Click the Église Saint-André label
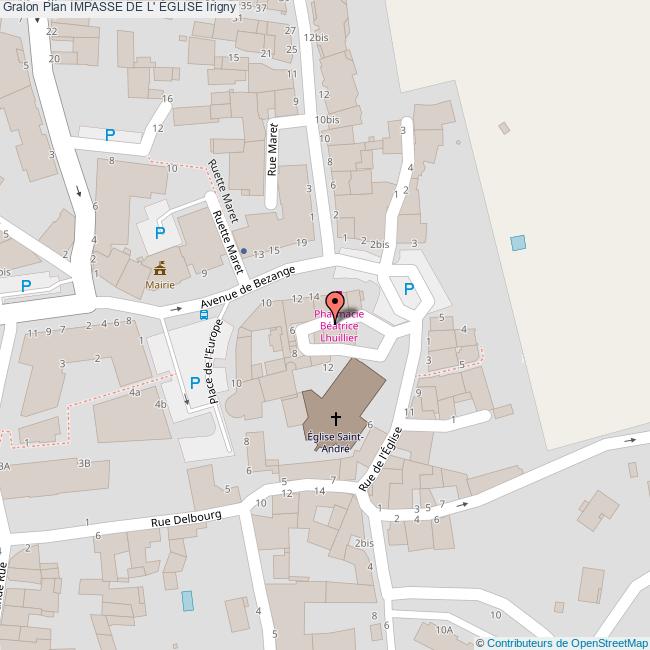Image resolution: width=650 pixels, height=650 pixels. (x=336, y=442)
